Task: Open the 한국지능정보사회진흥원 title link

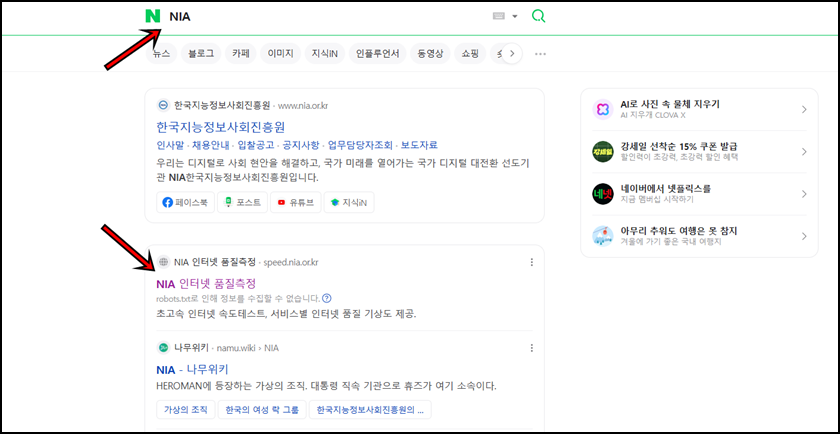Action: [x=220, y=128]
